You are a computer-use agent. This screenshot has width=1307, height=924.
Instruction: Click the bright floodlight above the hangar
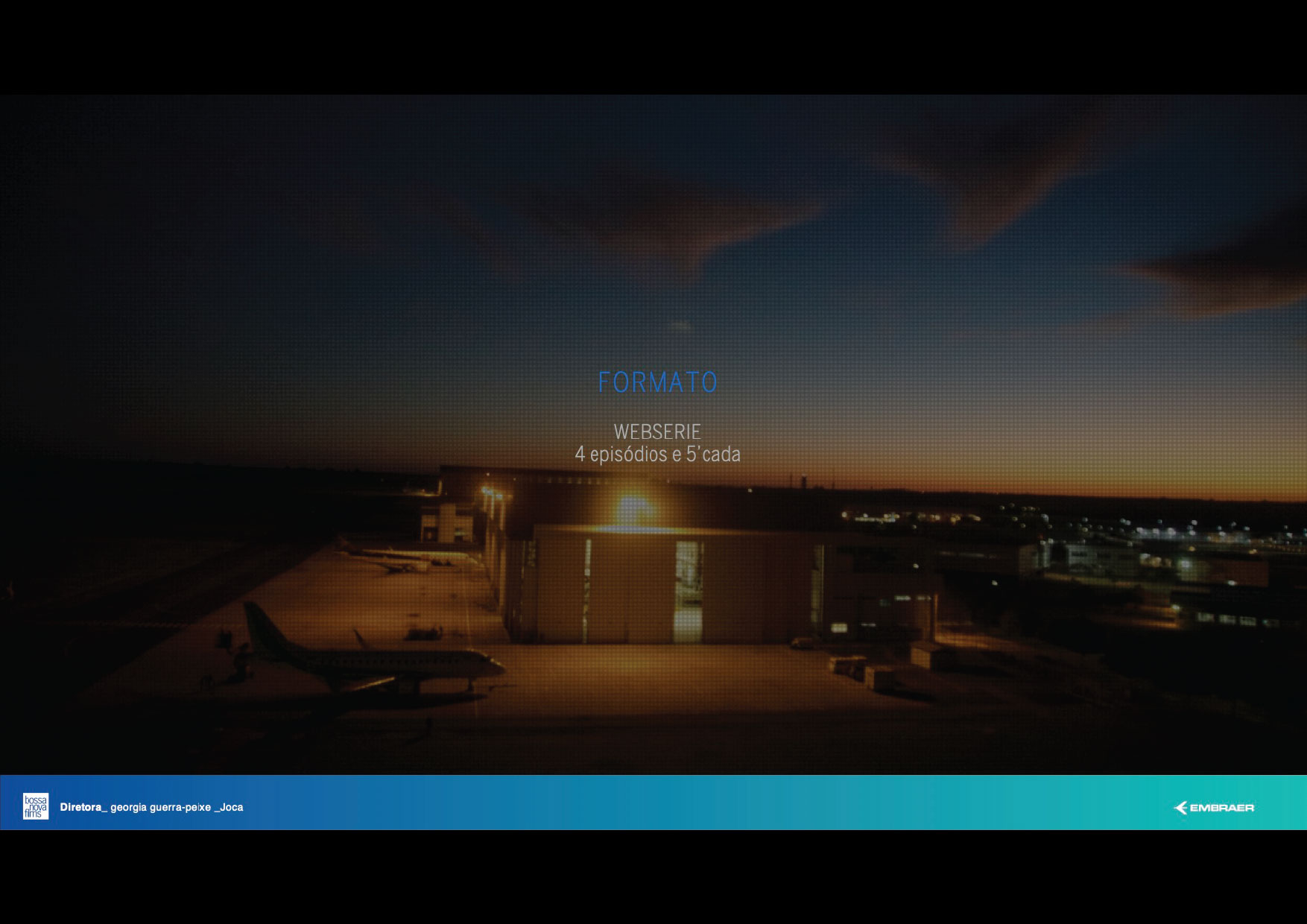[x=632, y=508]
